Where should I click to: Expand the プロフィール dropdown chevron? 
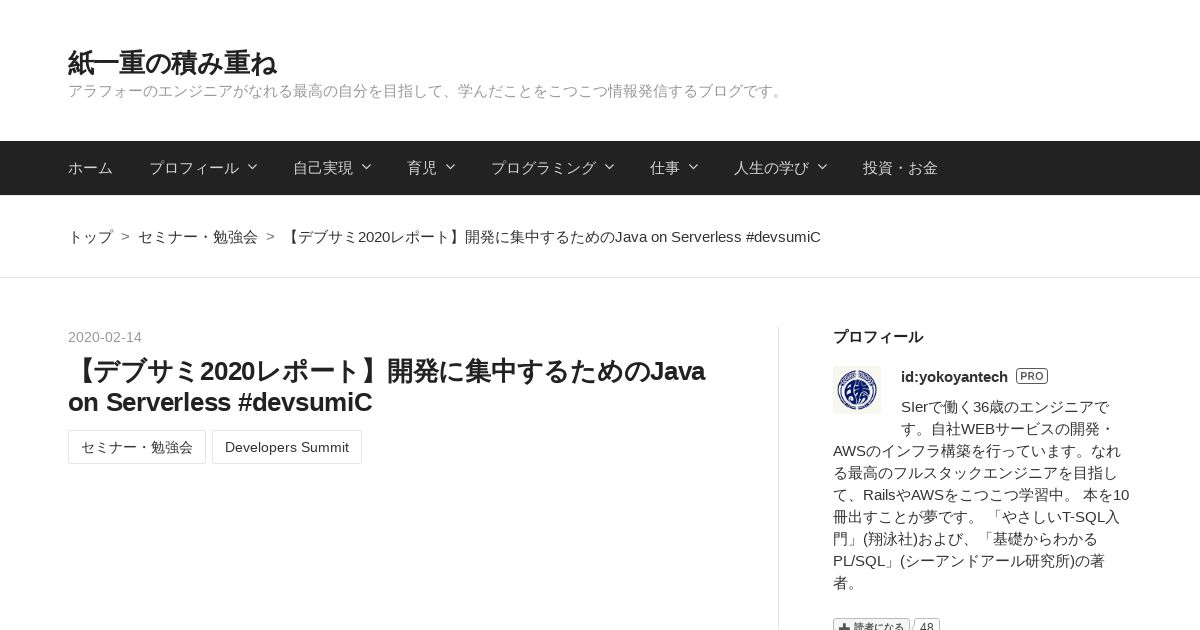click(x=252, y=167)
